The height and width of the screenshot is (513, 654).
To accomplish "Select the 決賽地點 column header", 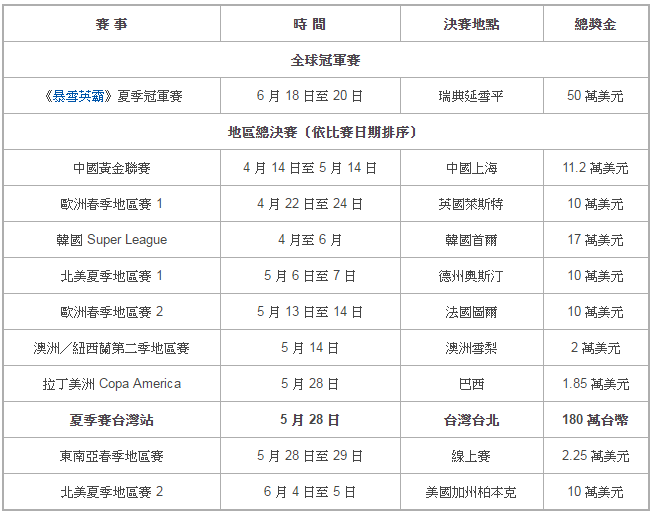I will click(471, 24).
